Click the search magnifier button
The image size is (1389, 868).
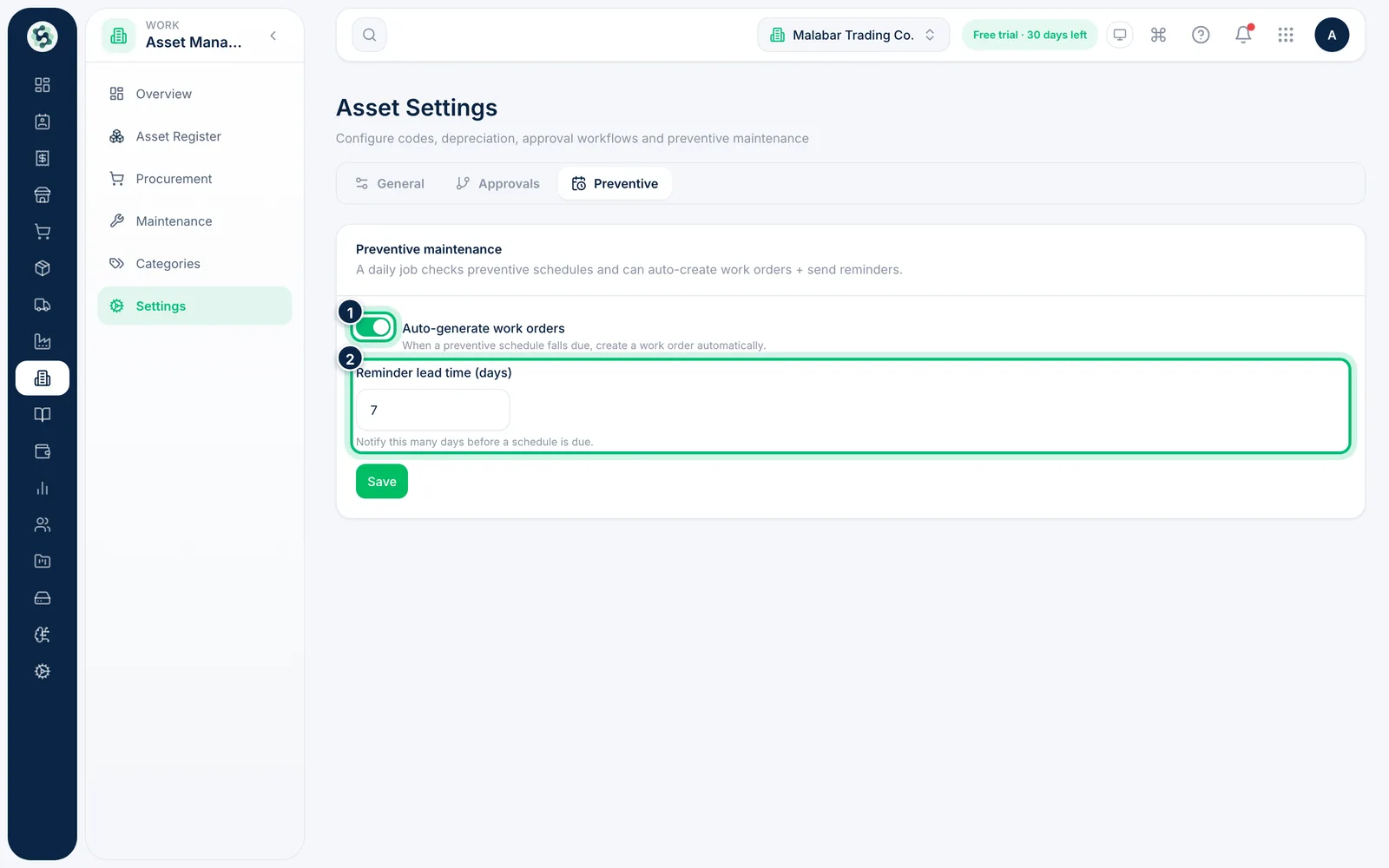pos(369,35)
